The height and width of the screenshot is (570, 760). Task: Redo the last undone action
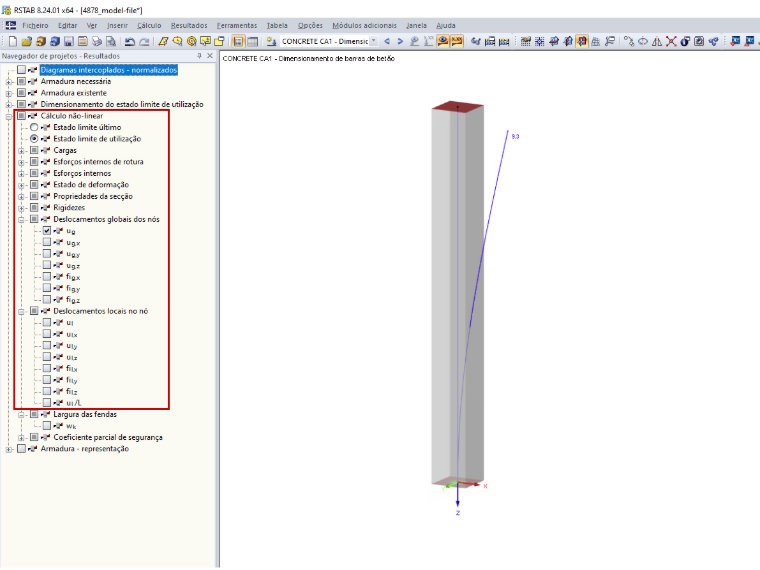tap(144, 41)
